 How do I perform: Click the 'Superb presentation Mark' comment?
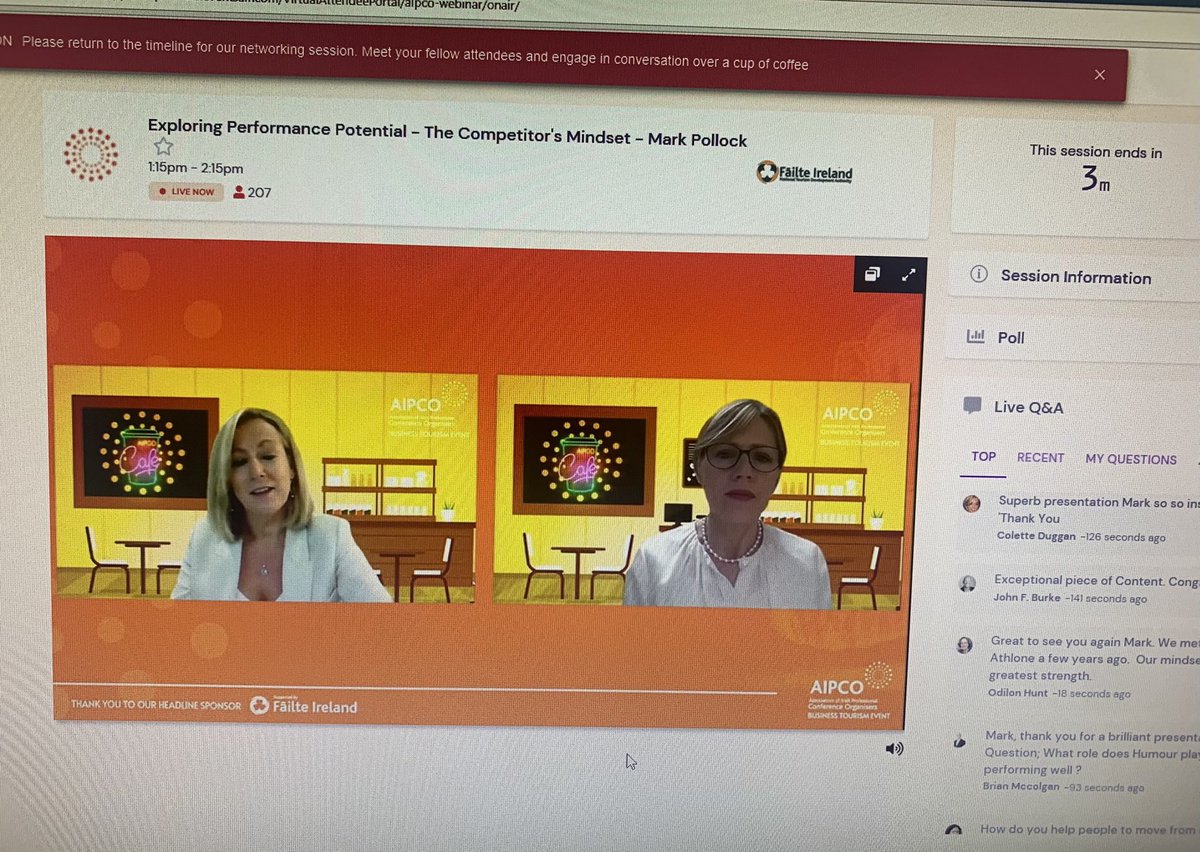point(1098,509)
